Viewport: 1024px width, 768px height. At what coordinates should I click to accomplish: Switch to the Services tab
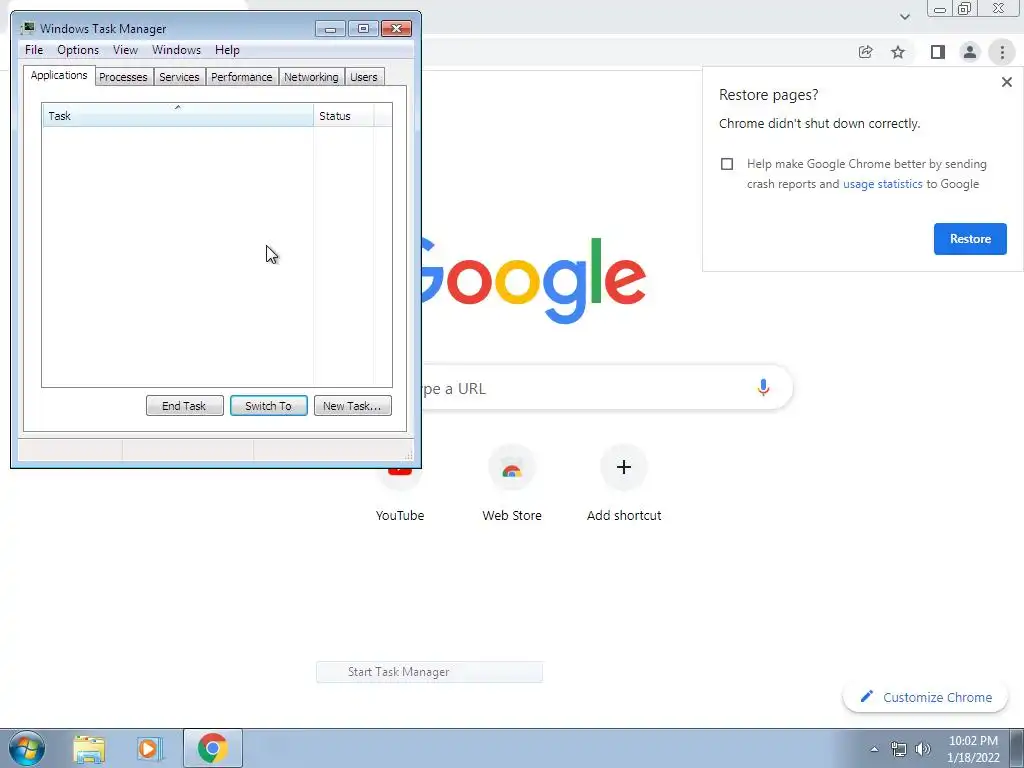[x=179, y=77]
